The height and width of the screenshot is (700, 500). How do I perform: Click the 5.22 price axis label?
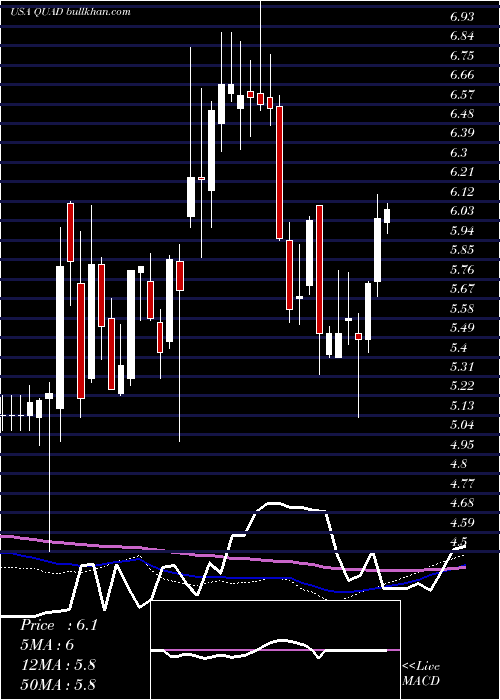462,385
